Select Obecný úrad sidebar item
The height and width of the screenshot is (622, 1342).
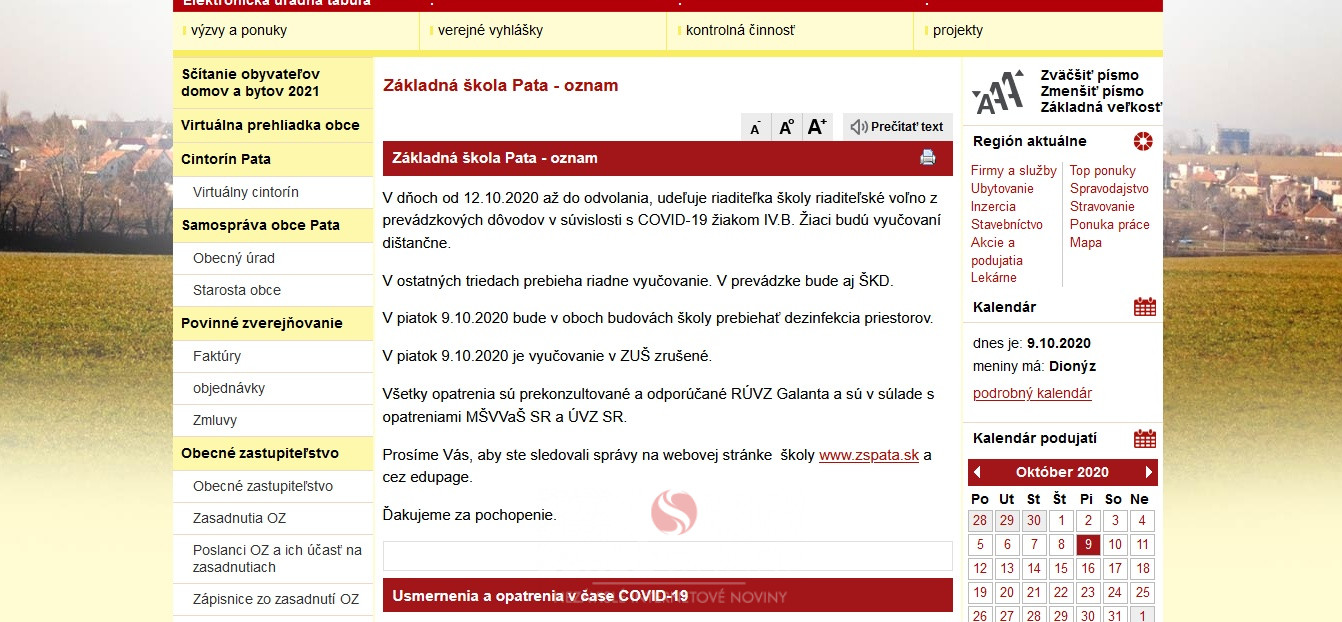(273, 258)
